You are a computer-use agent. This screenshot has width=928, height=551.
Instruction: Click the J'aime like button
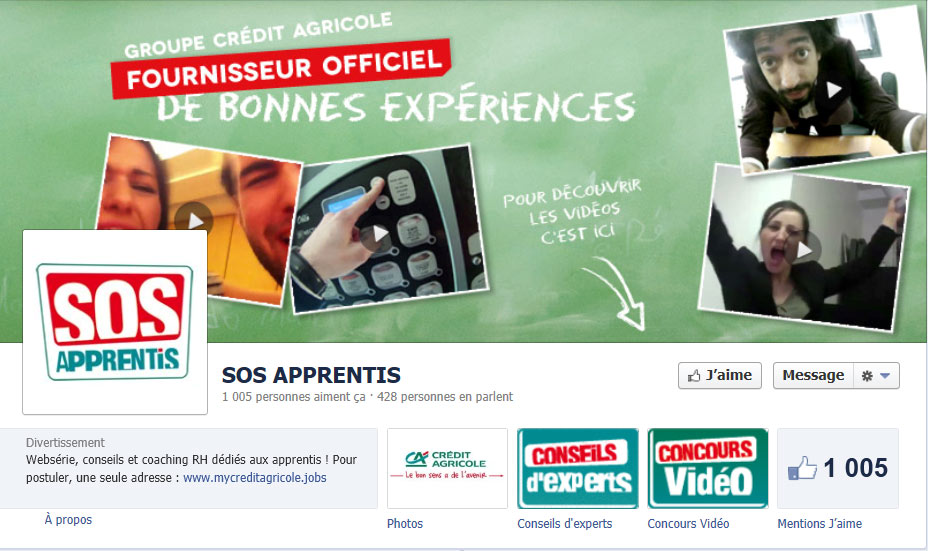point(720,375)
